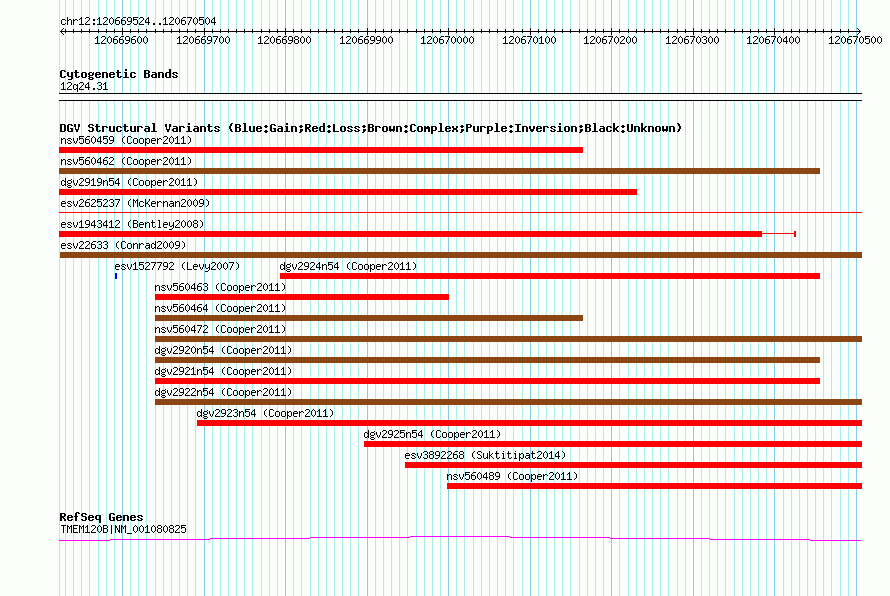Click the nsv560489 (Cooper2011) label
The image size is (890, 596).
click(512, 476)
